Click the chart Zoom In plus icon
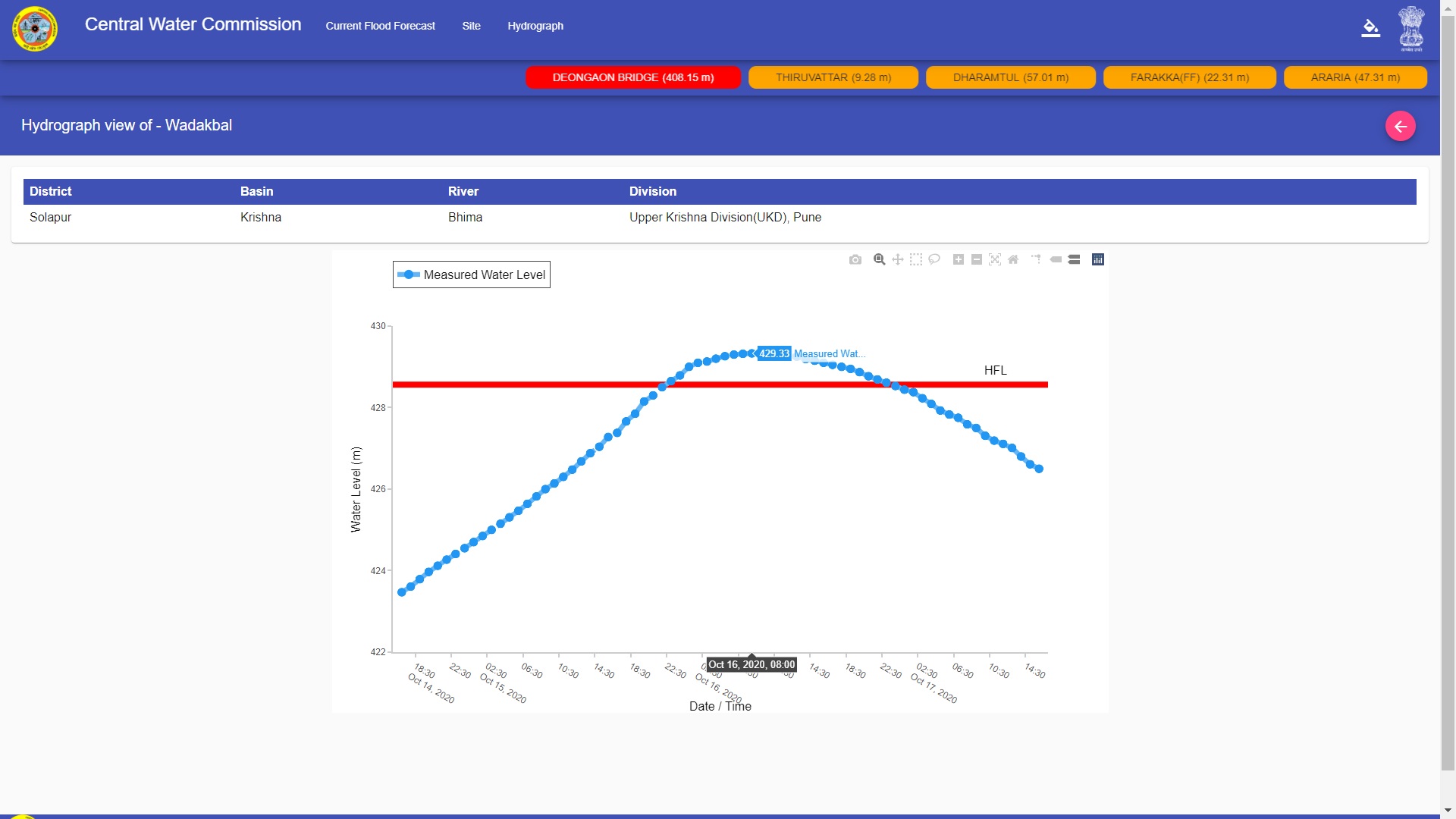The height and width of the screenshot is (819, 1456). coord(959,259)
